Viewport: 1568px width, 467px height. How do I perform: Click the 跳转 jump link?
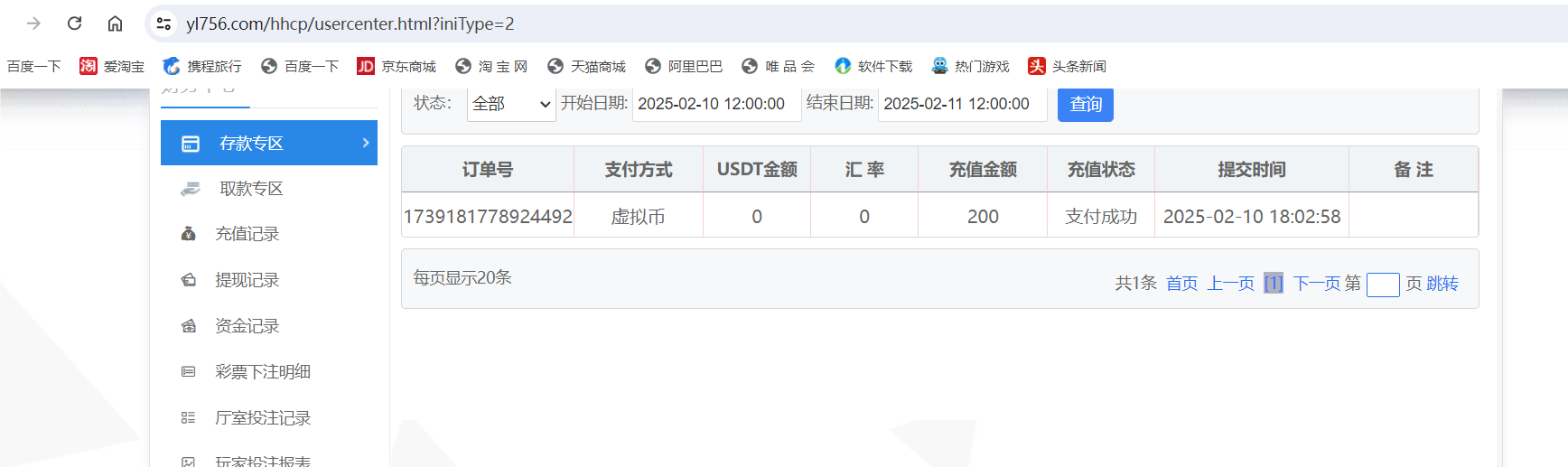1442,284
